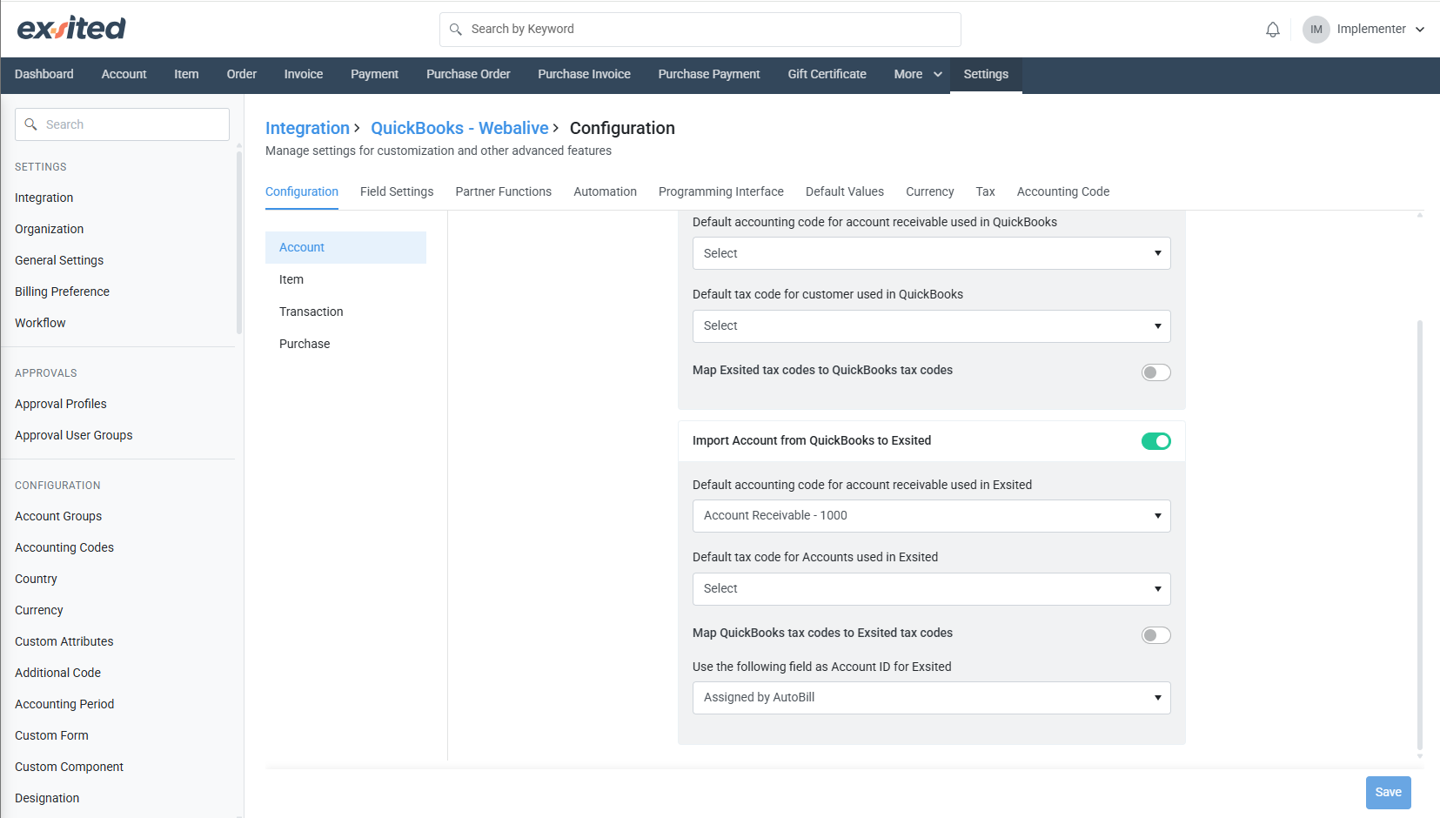
Task: Open Order in the top navigation
Action: 241,74
